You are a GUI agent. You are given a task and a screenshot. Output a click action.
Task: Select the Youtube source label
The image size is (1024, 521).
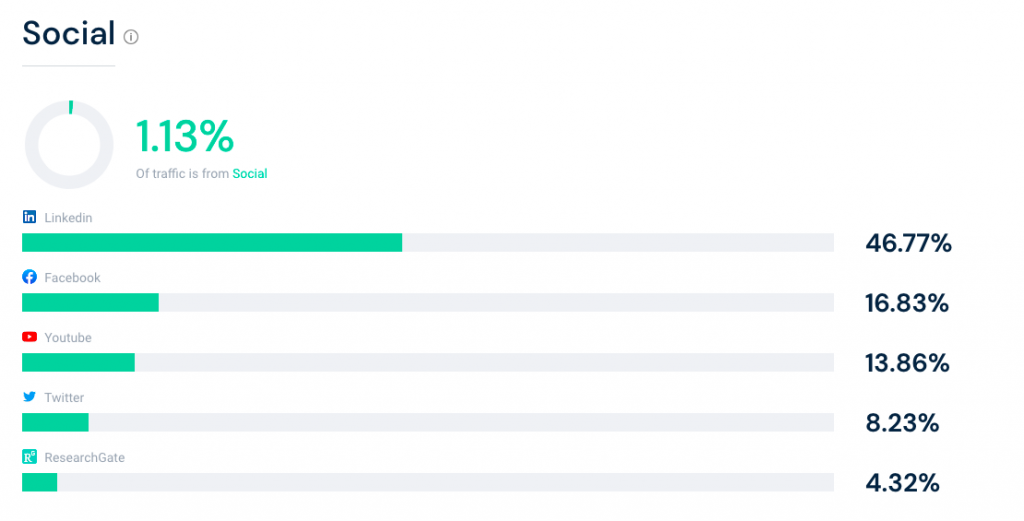click(68, 338)
